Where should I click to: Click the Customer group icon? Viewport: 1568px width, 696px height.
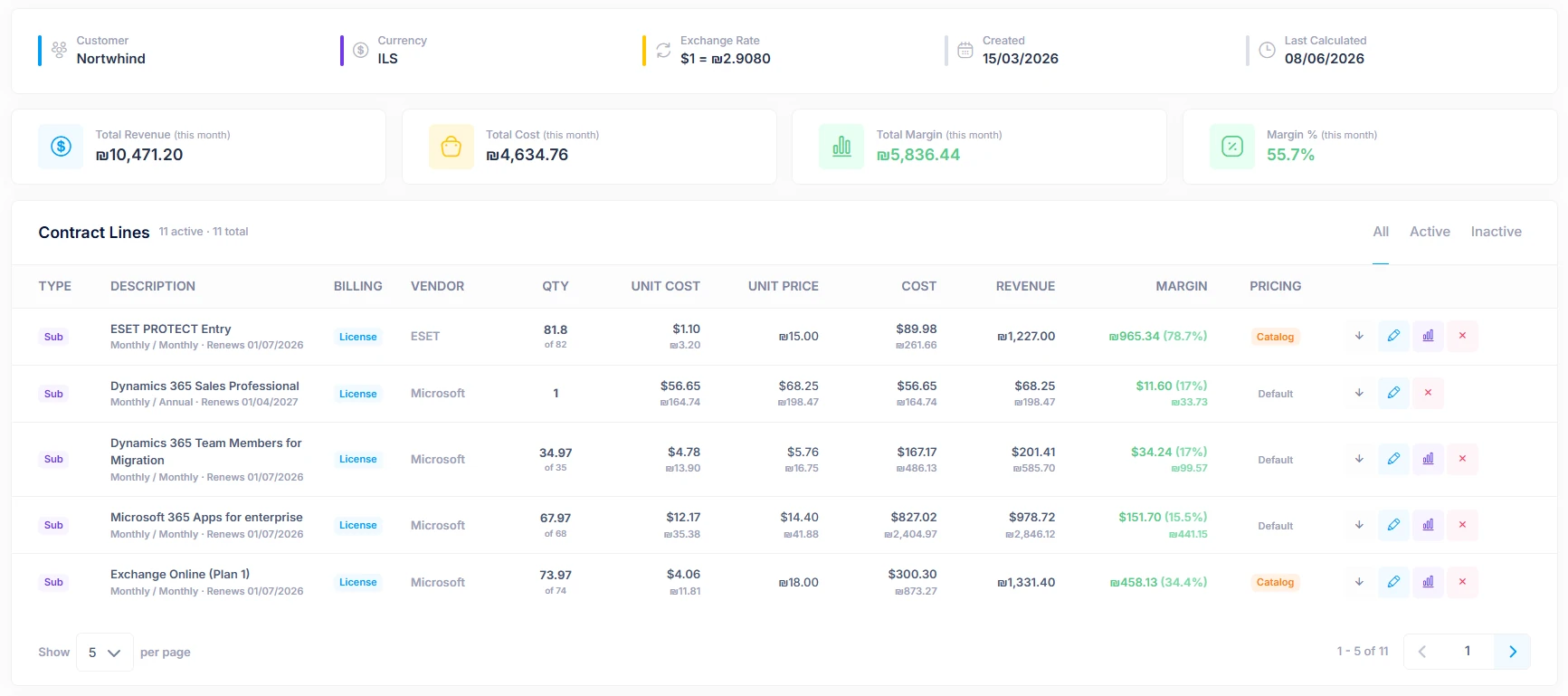click(x=59, y=51)
